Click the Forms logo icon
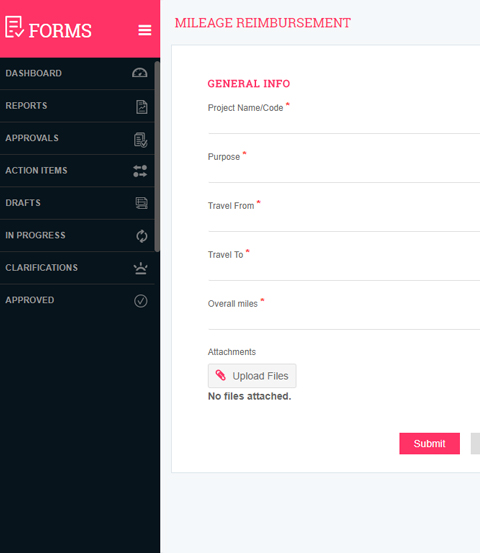 [14, 27]
